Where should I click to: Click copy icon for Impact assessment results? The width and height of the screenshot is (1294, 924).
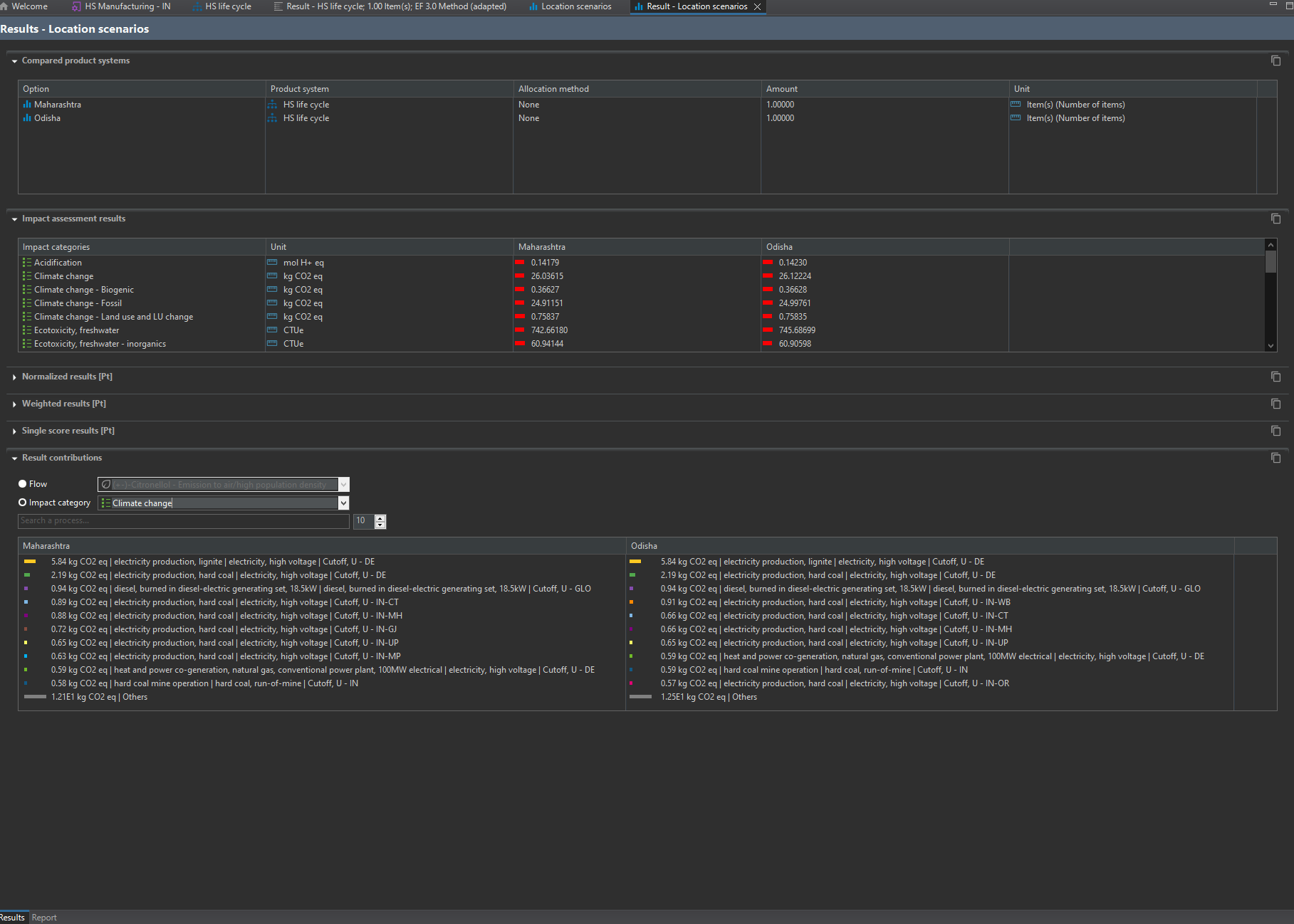(1275, 219)
